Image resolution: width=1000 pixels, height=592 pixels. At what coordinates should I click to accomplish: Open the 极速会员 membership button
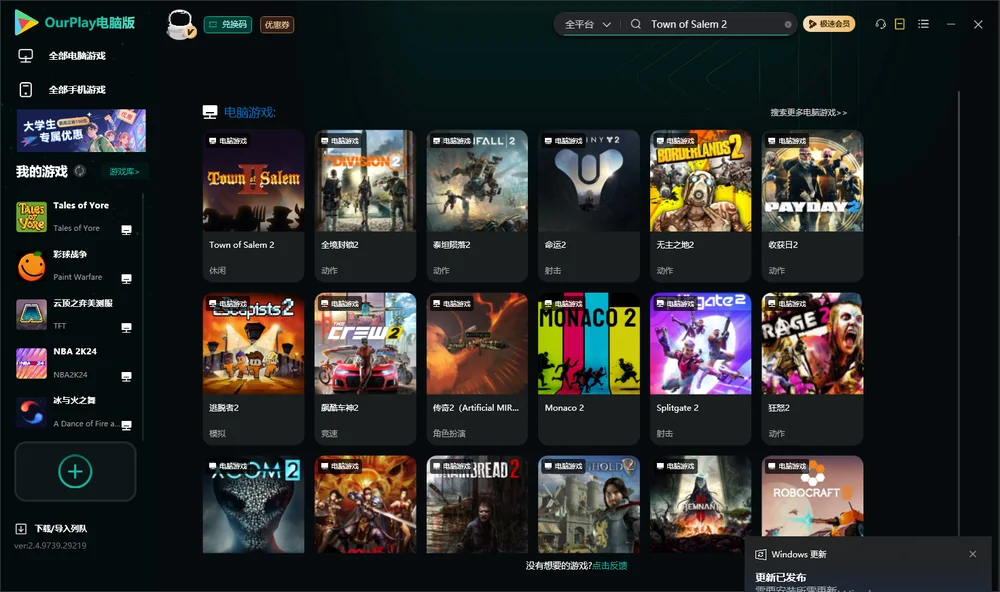pyautogui.click(x=829, y=24)
